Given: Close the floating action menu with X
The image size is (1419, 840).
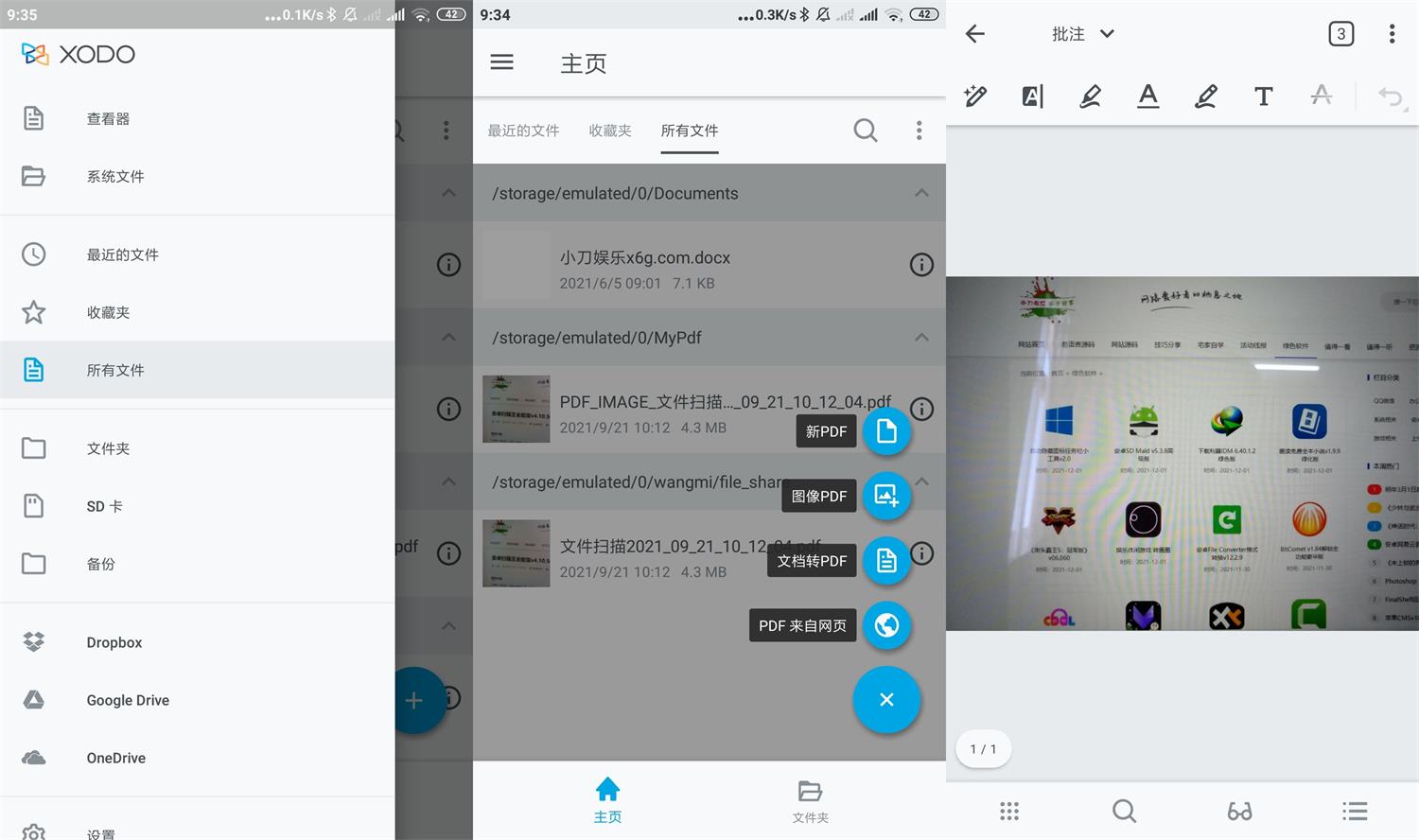Looking at the screenshot, I should 886,700.
